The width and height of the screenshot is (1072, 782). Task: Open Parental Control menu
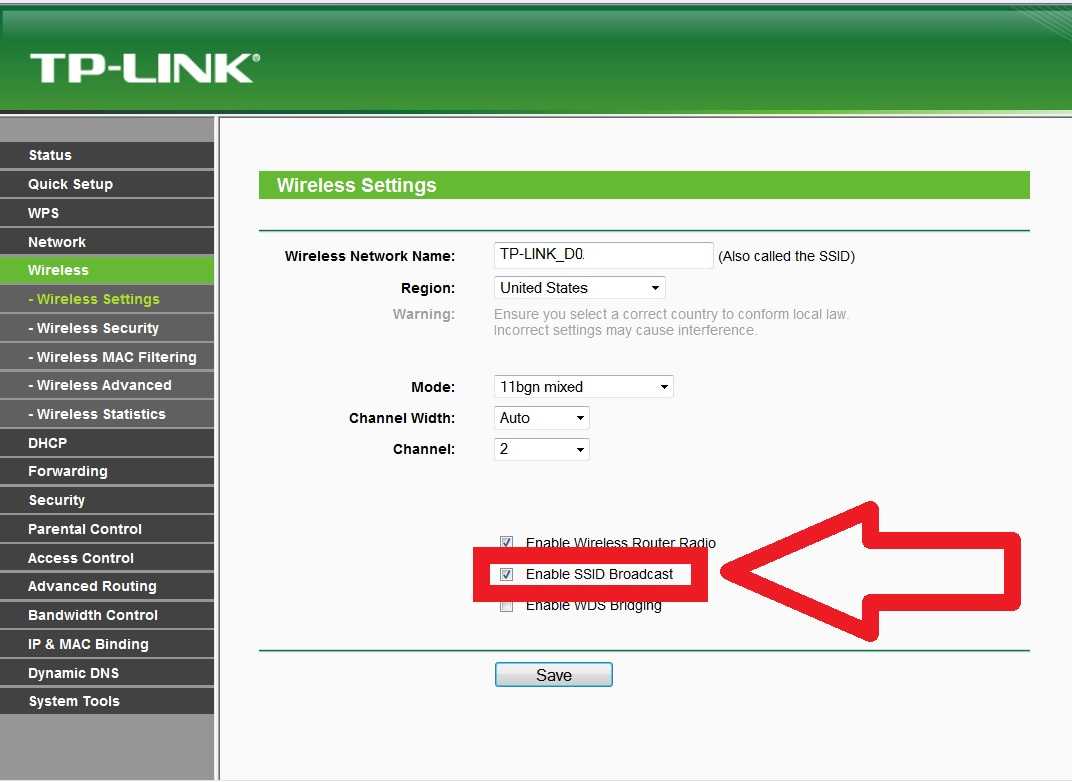[x=107, y=529]
